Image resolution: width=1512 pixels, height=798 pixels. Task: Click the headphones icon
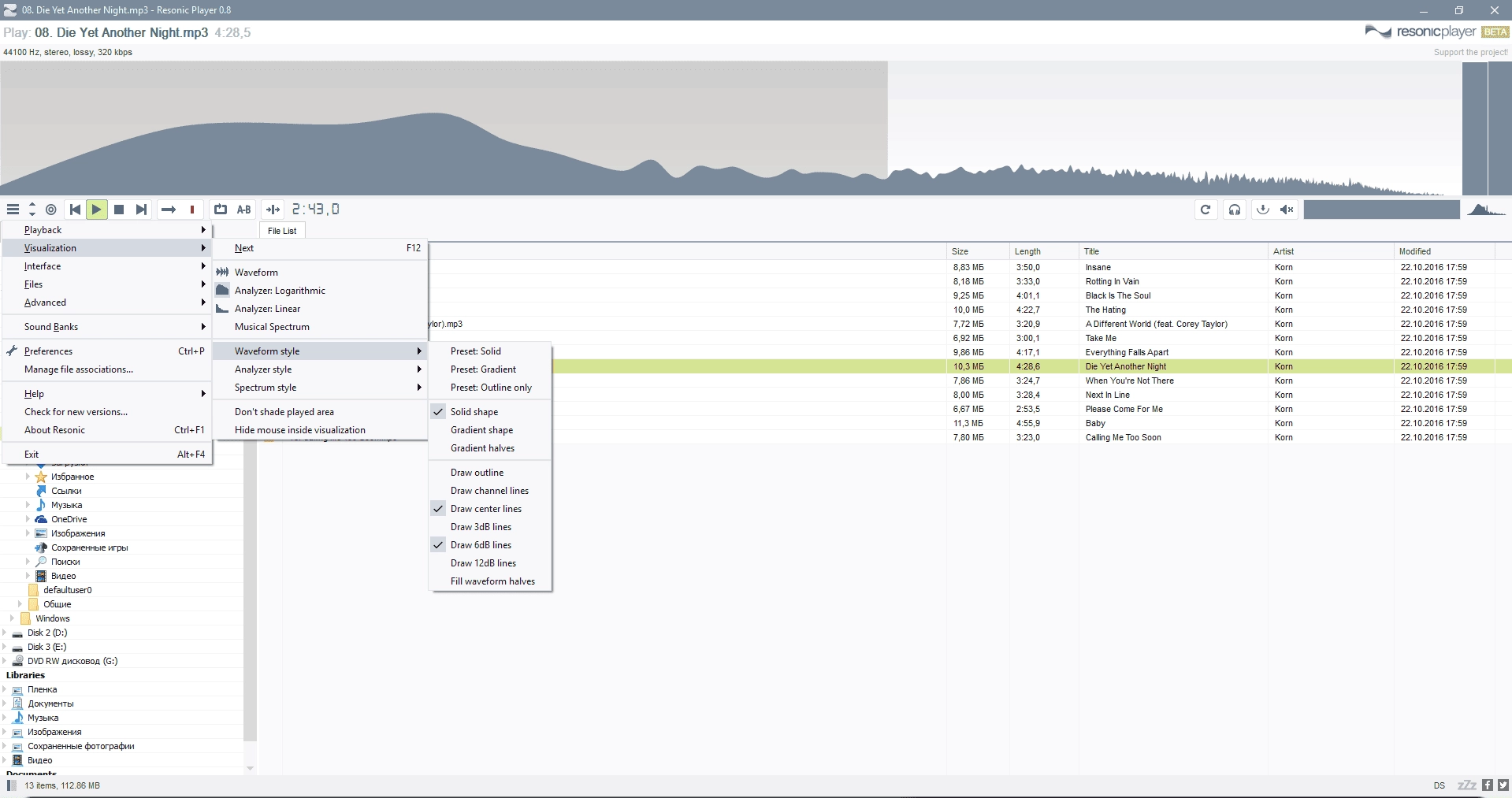1235,210
